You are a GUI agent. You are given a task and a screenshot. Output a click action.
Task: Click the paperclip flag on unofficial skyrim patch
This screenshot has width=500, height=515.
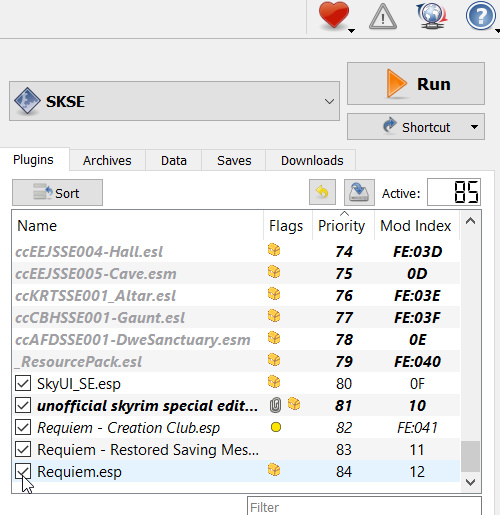pos(275,405)
